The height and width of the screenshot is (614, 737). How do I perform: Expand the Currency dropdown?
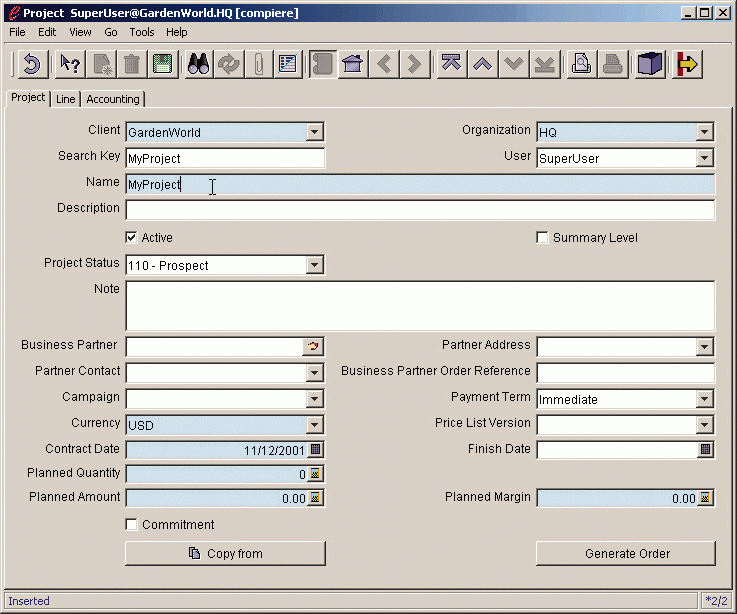pos(315,425)
